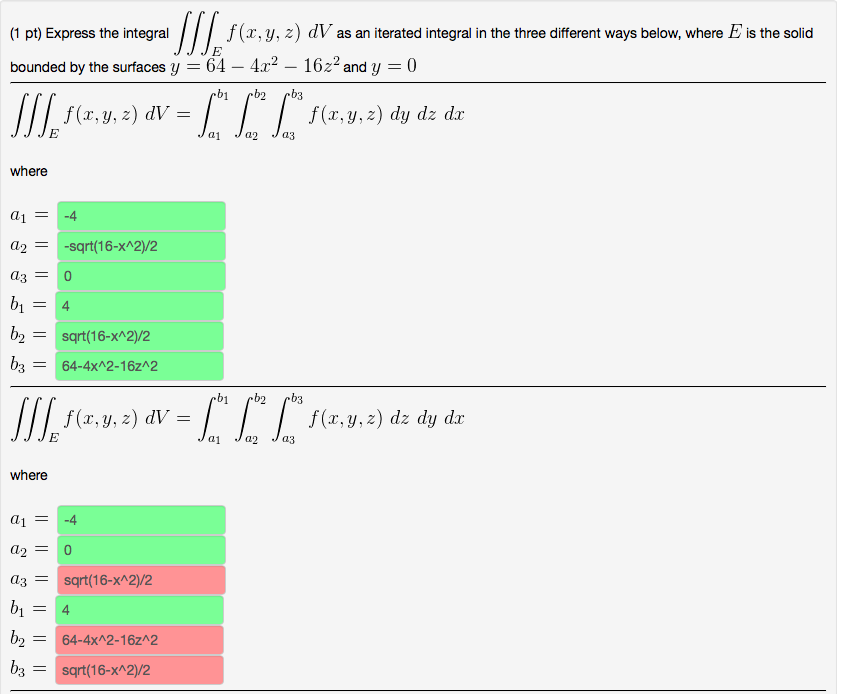Click the second a2 answer box with 0
Viewport: 847px width, 694px height.
coord(140,549)
